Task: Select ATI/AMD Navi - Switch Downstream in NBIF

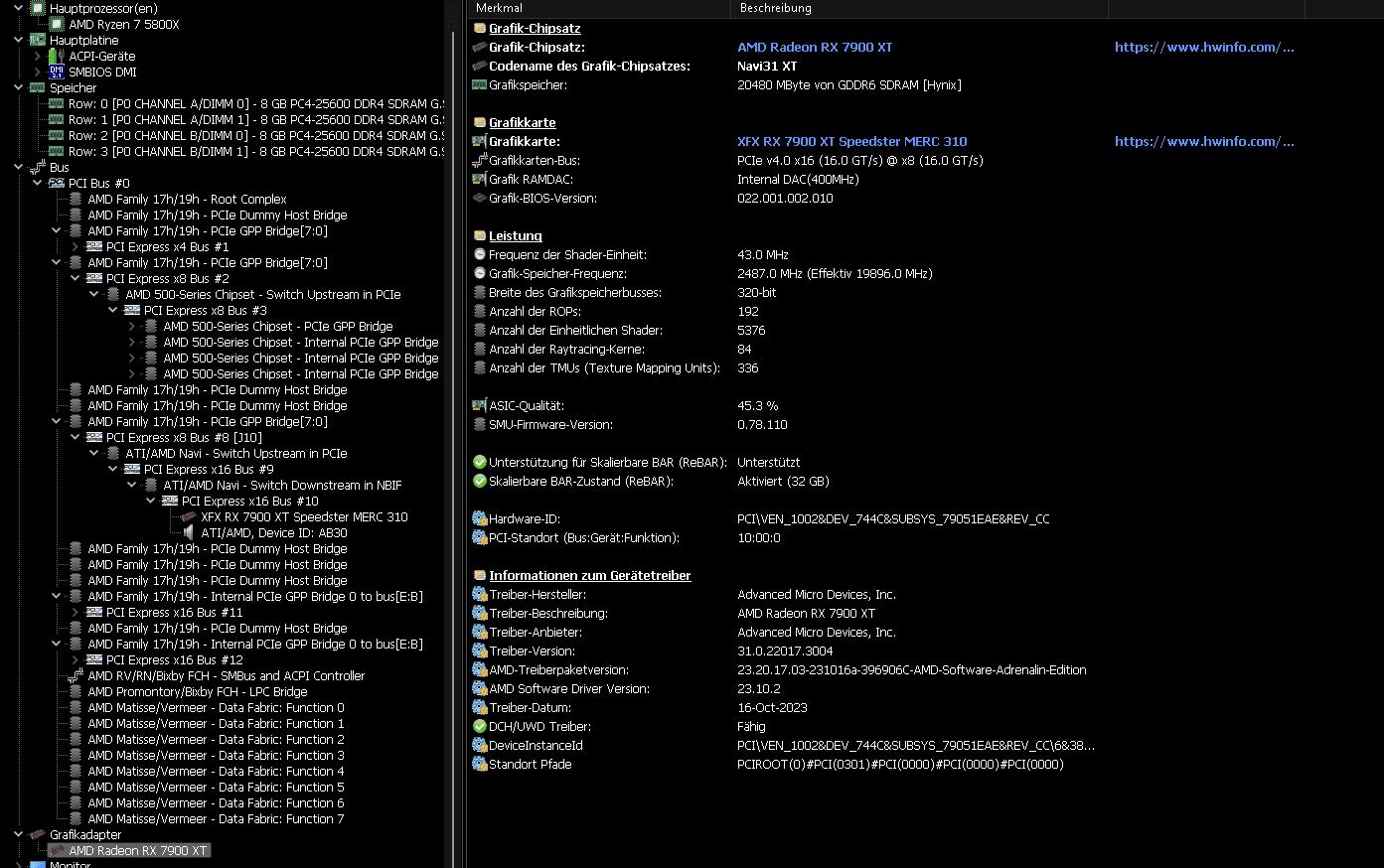Action: (x=282, y=485)
